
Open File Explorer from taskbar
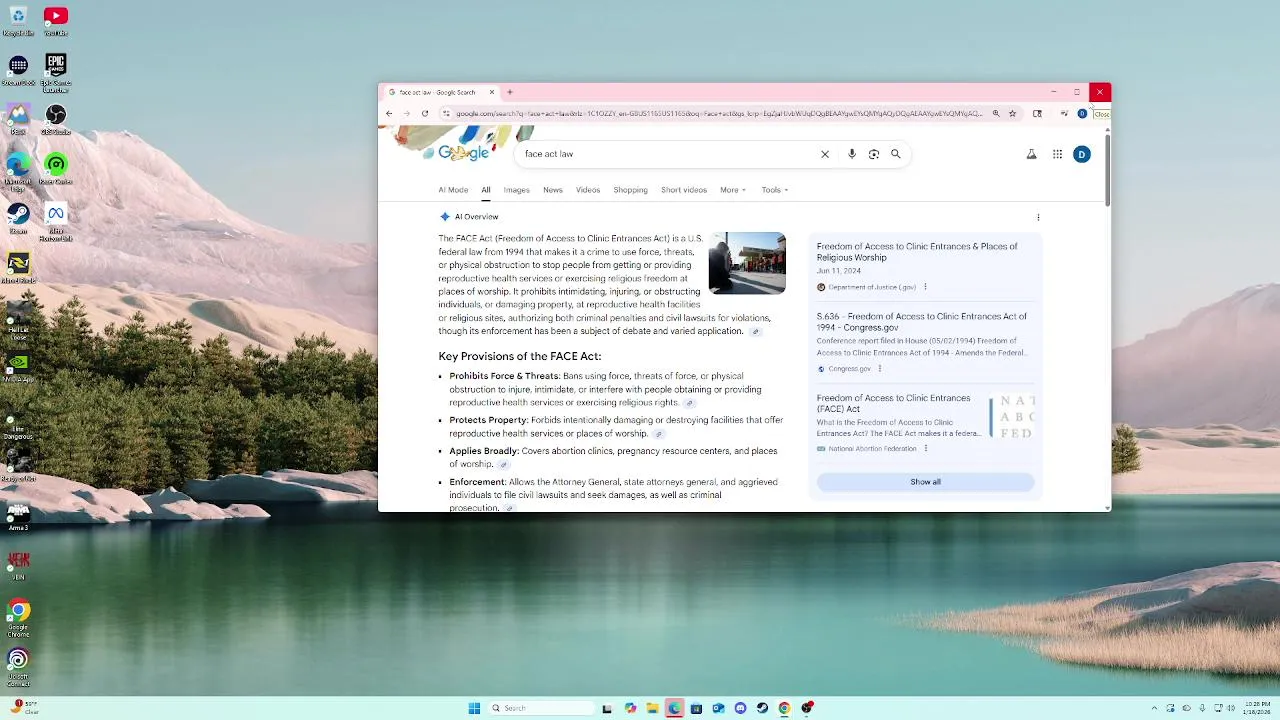coord(652,708)
